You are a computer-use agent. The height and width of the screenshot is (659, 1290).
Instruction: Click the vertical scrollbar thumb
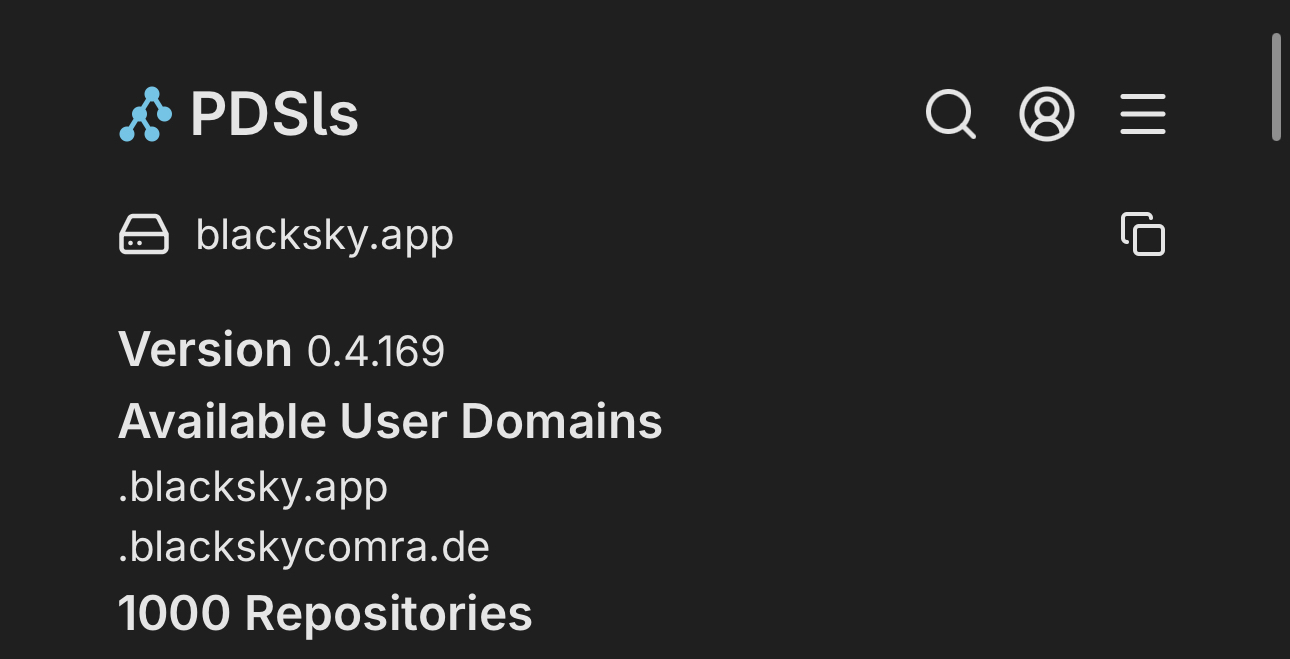coord(1276,87)
